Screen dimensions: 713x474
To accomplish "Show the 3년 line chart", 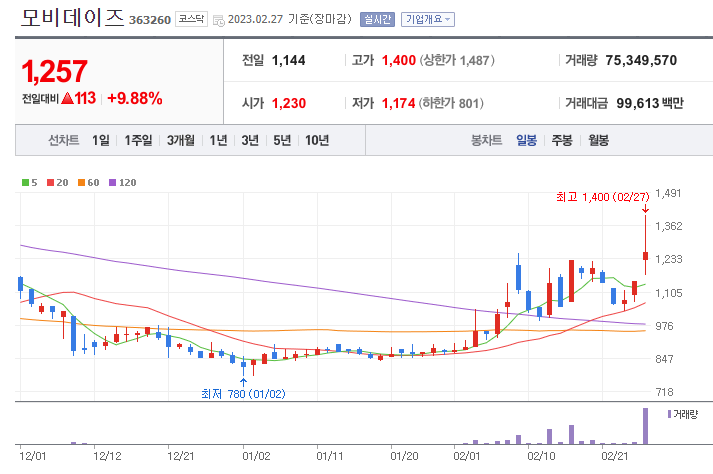I will tap(250, 140).
